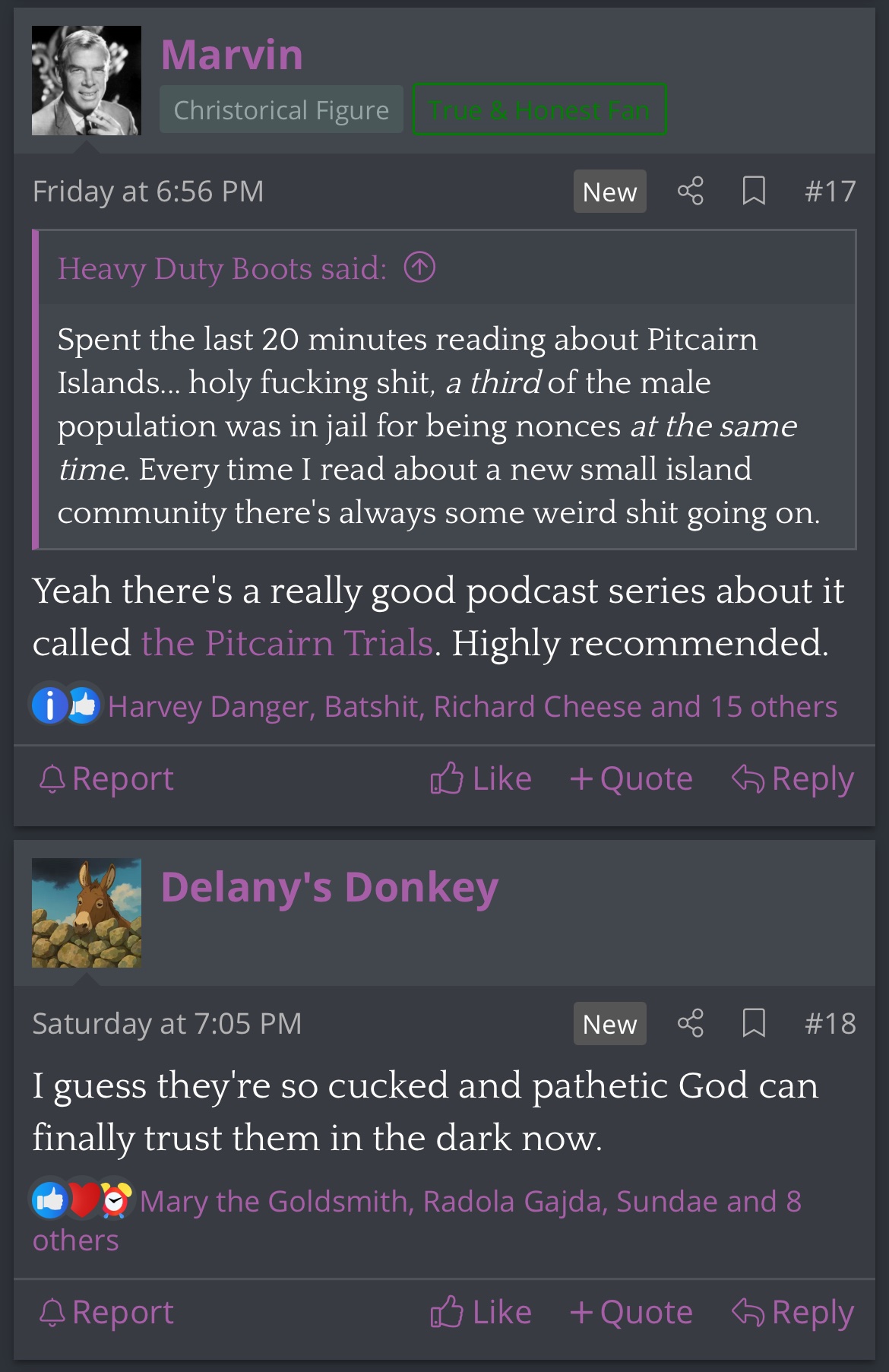
Task: Share Marvin's post #17
Action: (x=690, y=191)
